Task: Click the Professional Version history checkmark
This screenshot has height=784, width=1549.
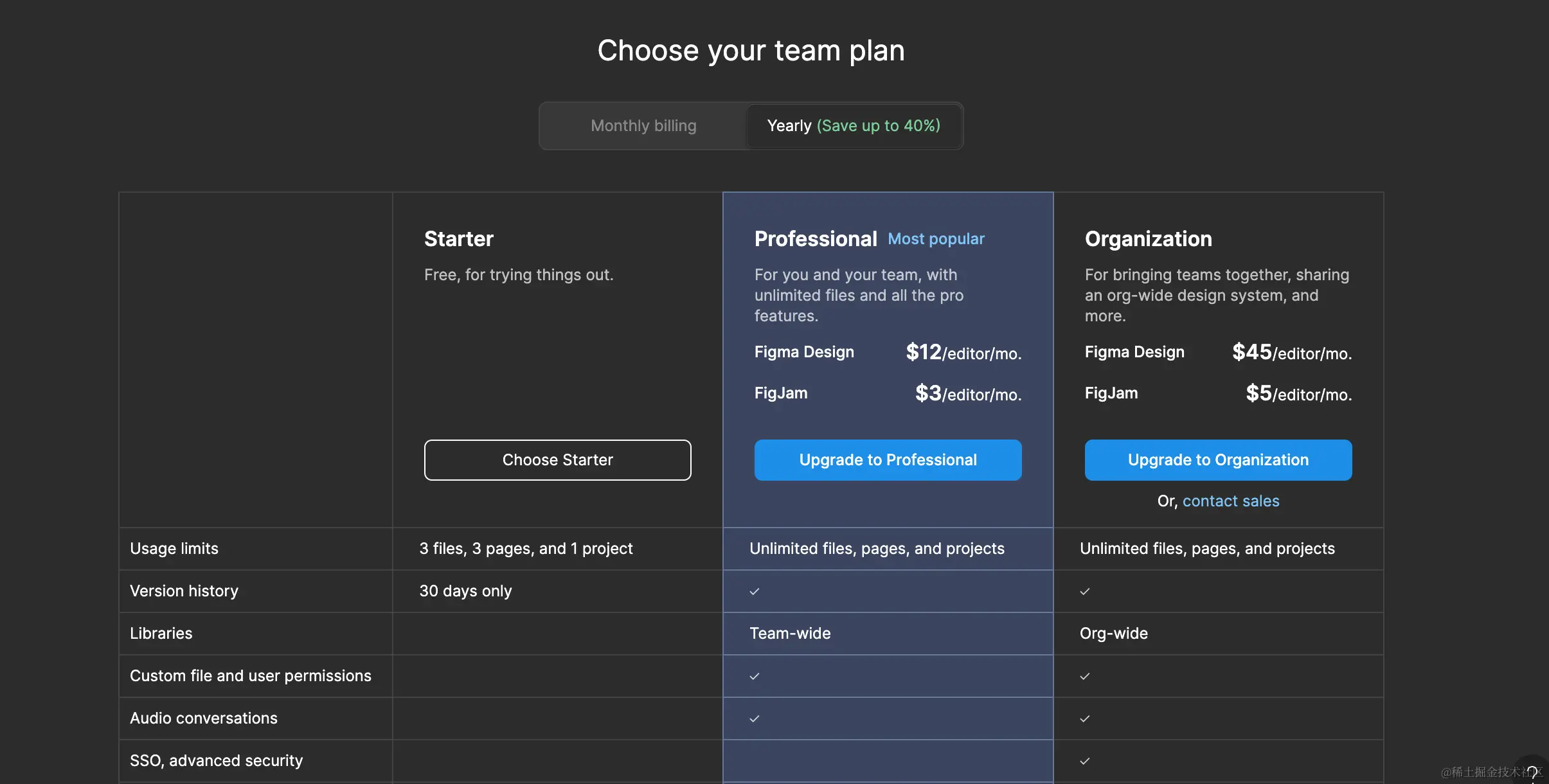Action: coord(755,591)
